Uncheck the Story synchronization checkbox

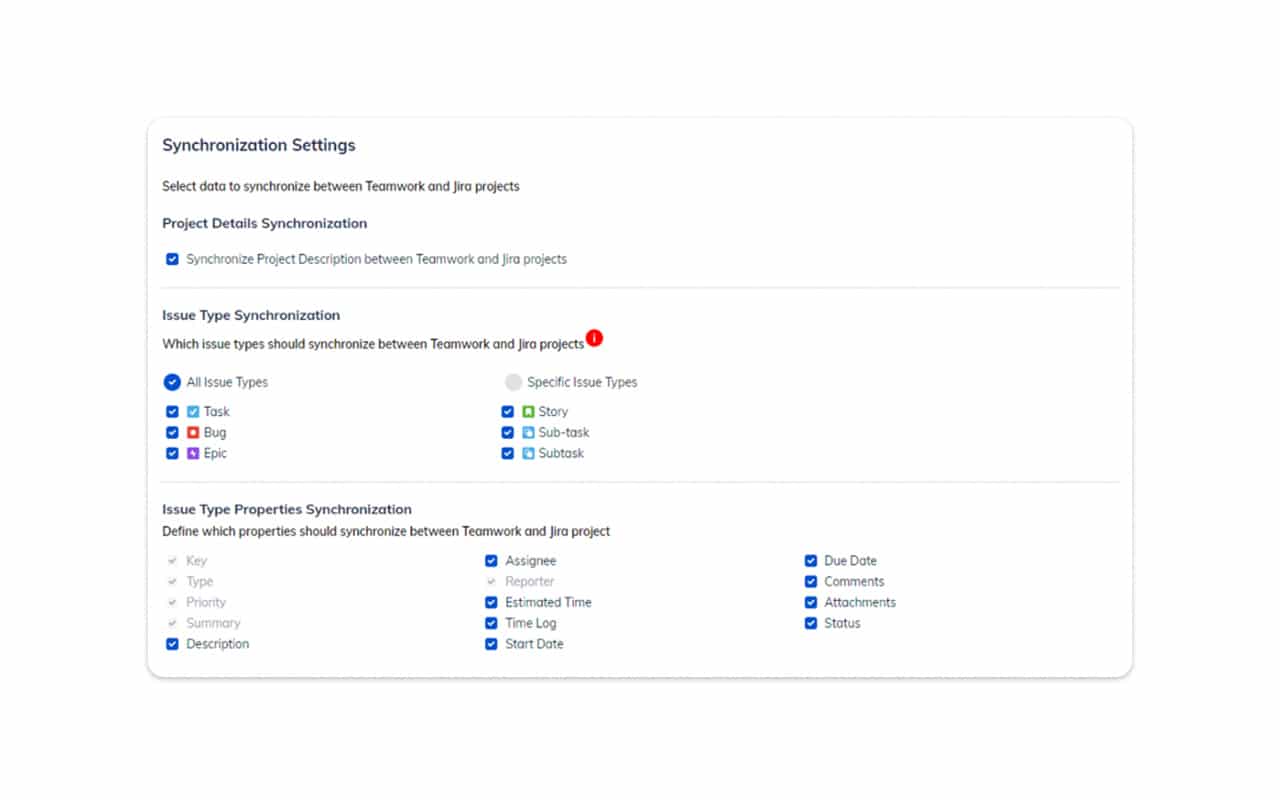pyautogui.click(x=508, y=411)
